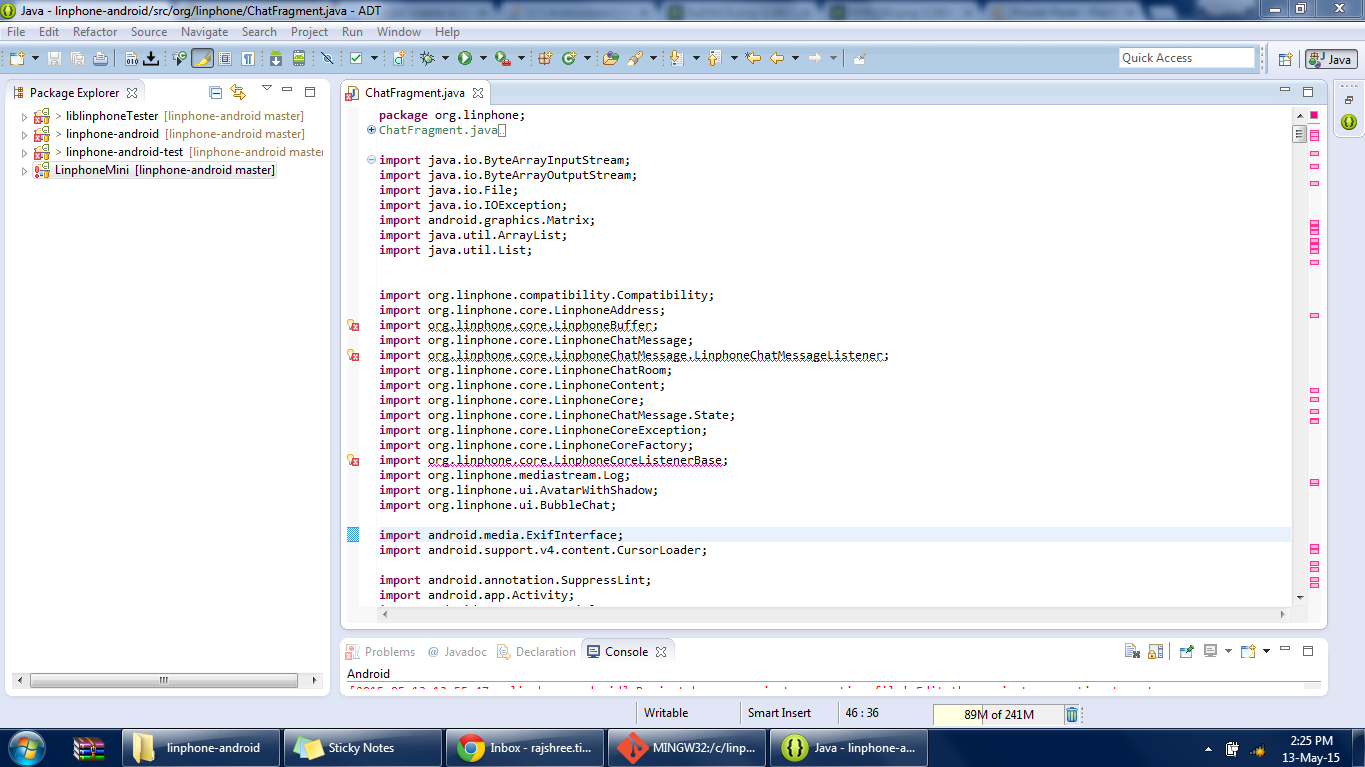Open the Project menu
This screenshot has width=1365, height=767.
tap(309, 32)
